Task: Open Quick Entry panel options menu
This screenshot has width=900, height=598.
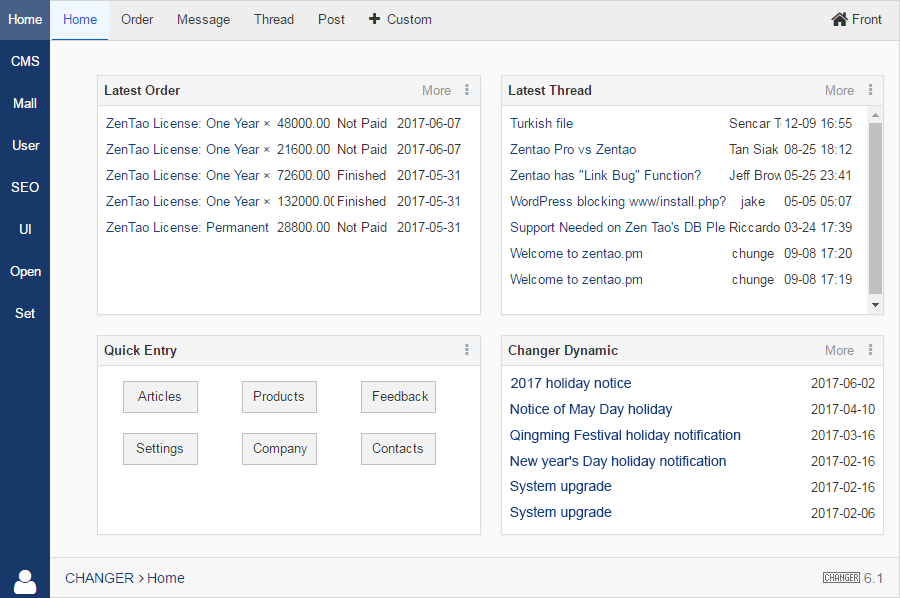Action: point(467,350)
